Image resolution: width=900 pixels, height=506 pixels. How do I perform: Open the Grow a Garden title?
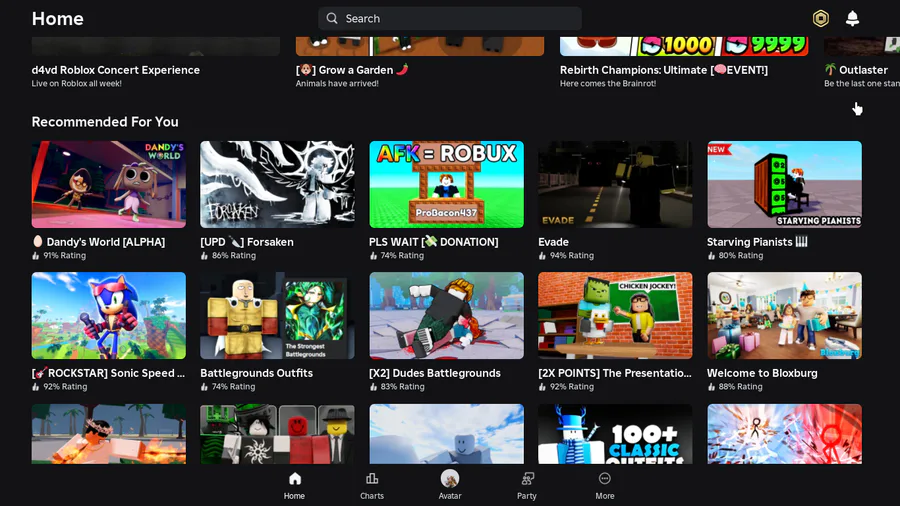tap(352, 70)
